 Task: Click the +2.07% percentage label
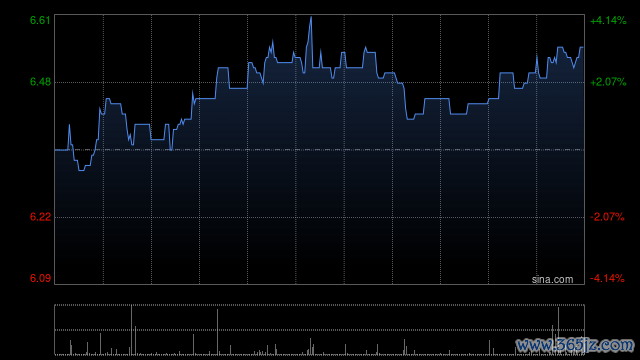[608, 82]
